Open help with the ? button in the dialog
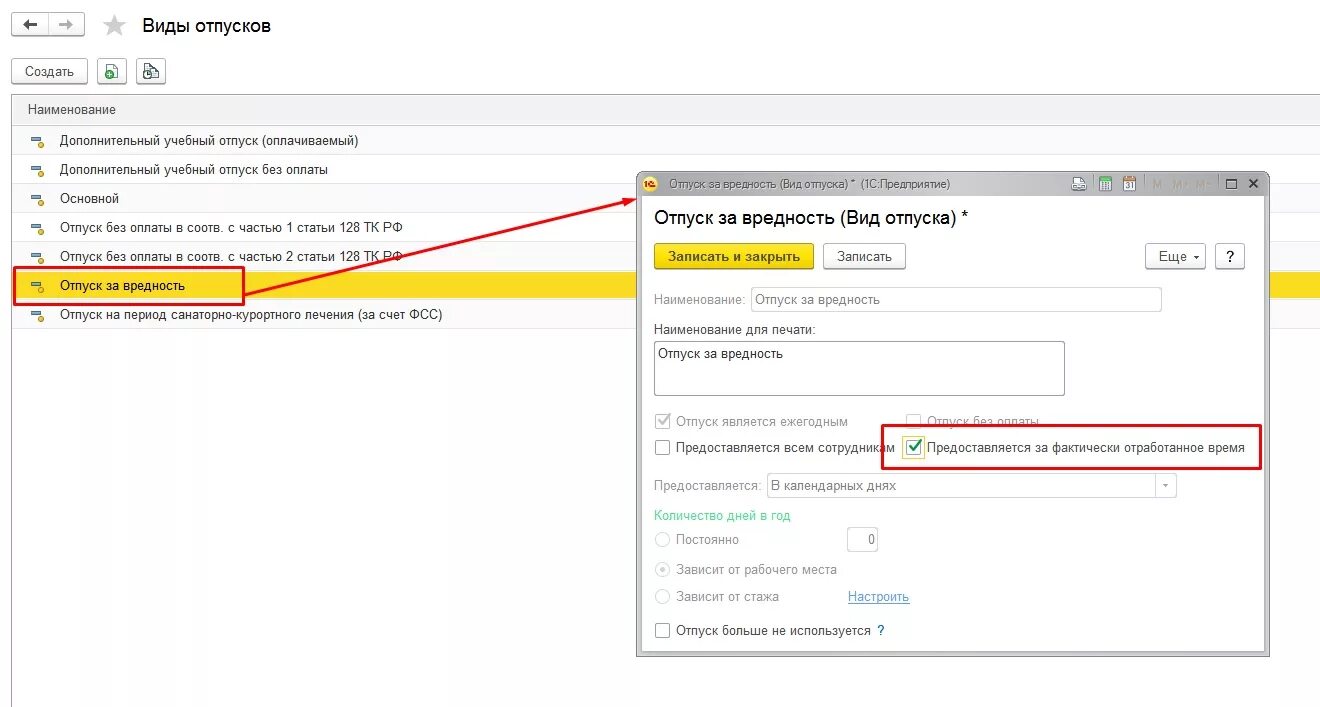Screen dimensions: 1320x707 [x=1230, y=256]
